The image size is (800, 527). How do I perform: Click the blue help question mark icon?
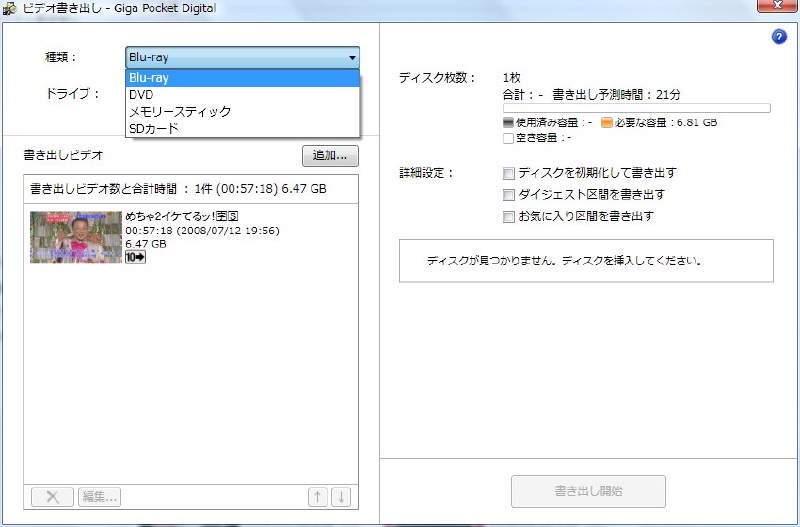pyautogui.click(x=779, y=37)
